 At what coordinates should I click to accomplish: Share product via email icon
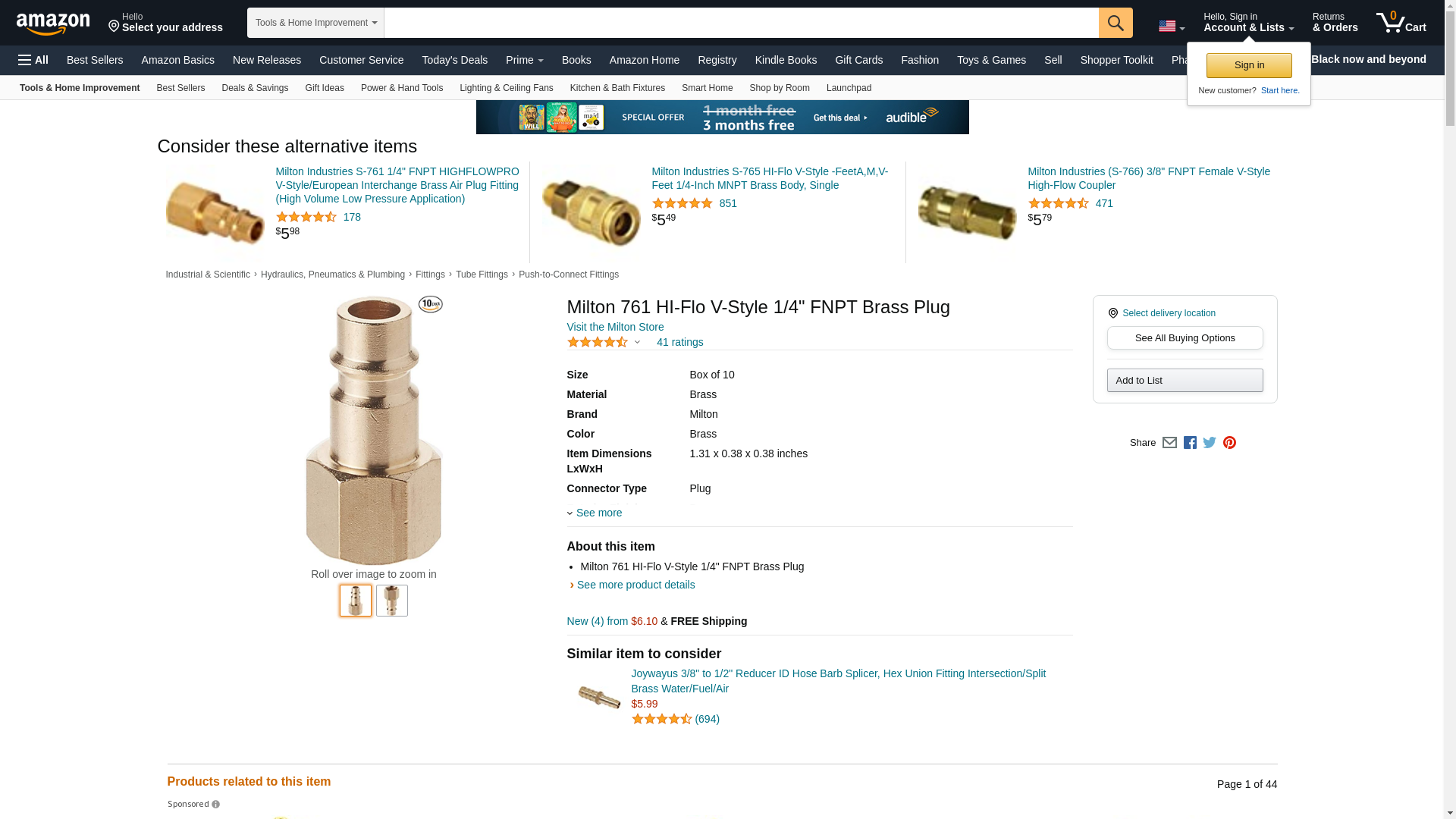pos(1169,443)
